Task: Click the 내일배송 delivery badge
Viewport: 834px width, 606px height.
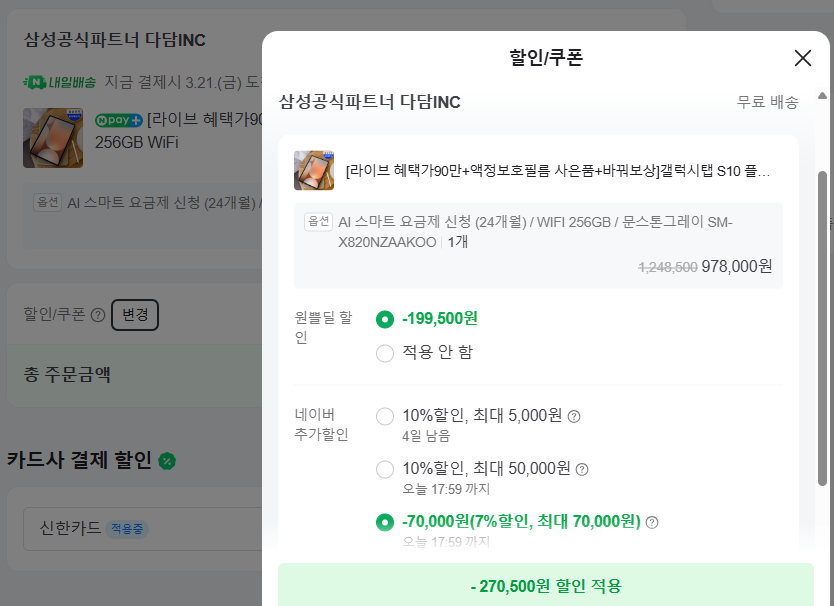Action: click(x=60, y=80)
